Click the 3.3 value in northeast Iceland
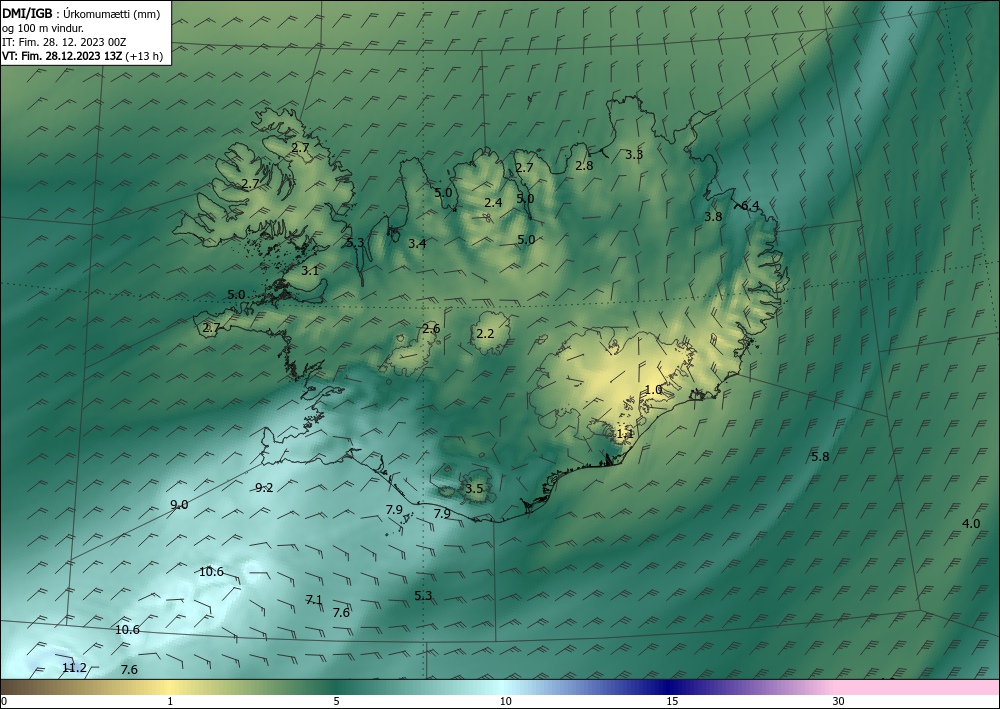 click(634, 154)
